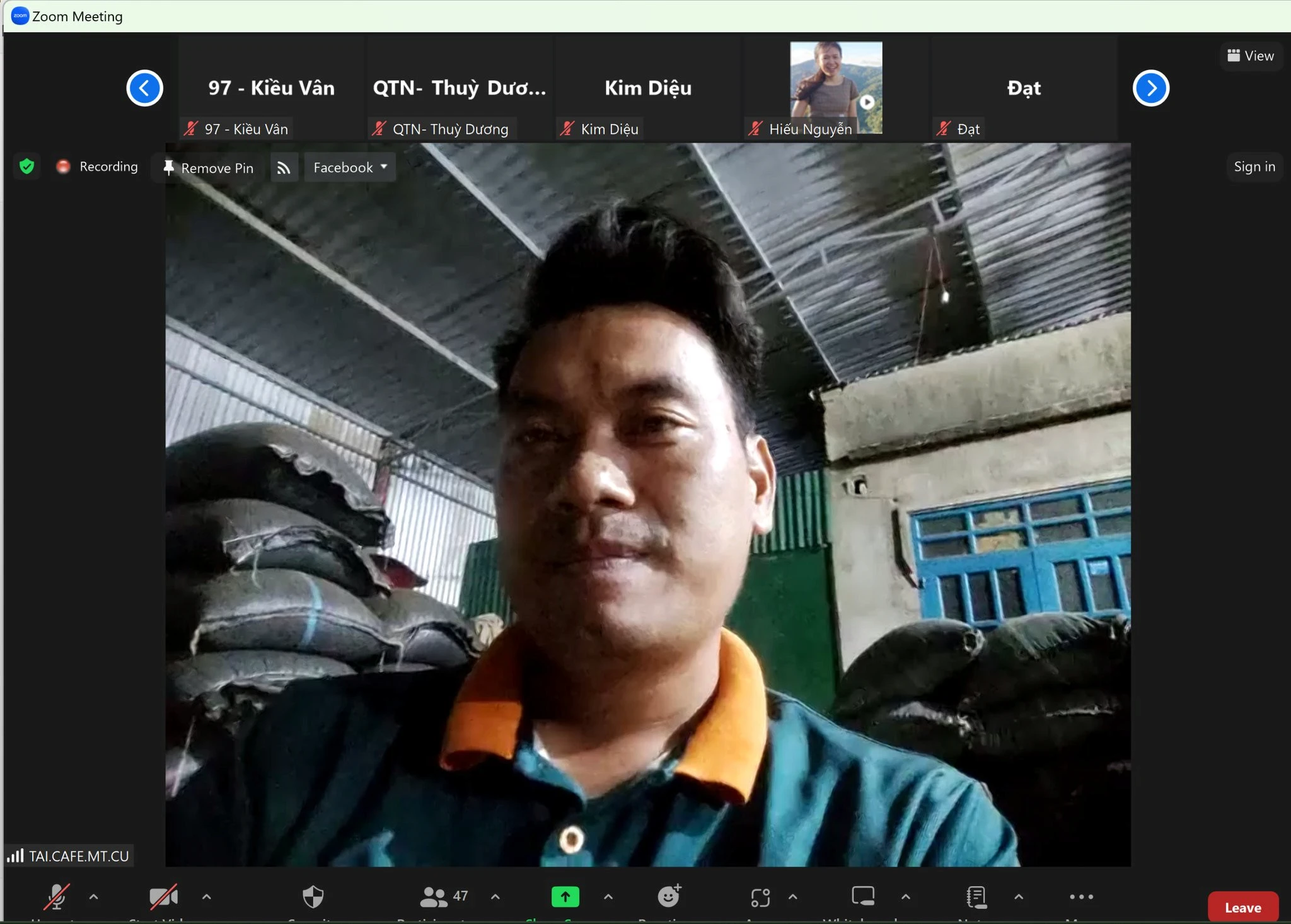
Task: Click the live stream broadcast icon
Action: [284, 168]
